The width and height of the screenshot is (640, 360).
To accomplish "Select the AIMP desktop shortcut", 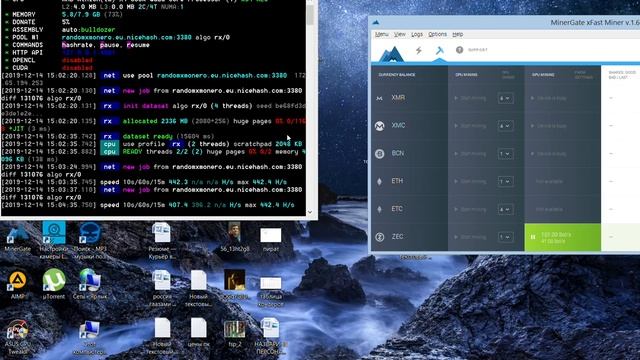I will coord(18,284).
